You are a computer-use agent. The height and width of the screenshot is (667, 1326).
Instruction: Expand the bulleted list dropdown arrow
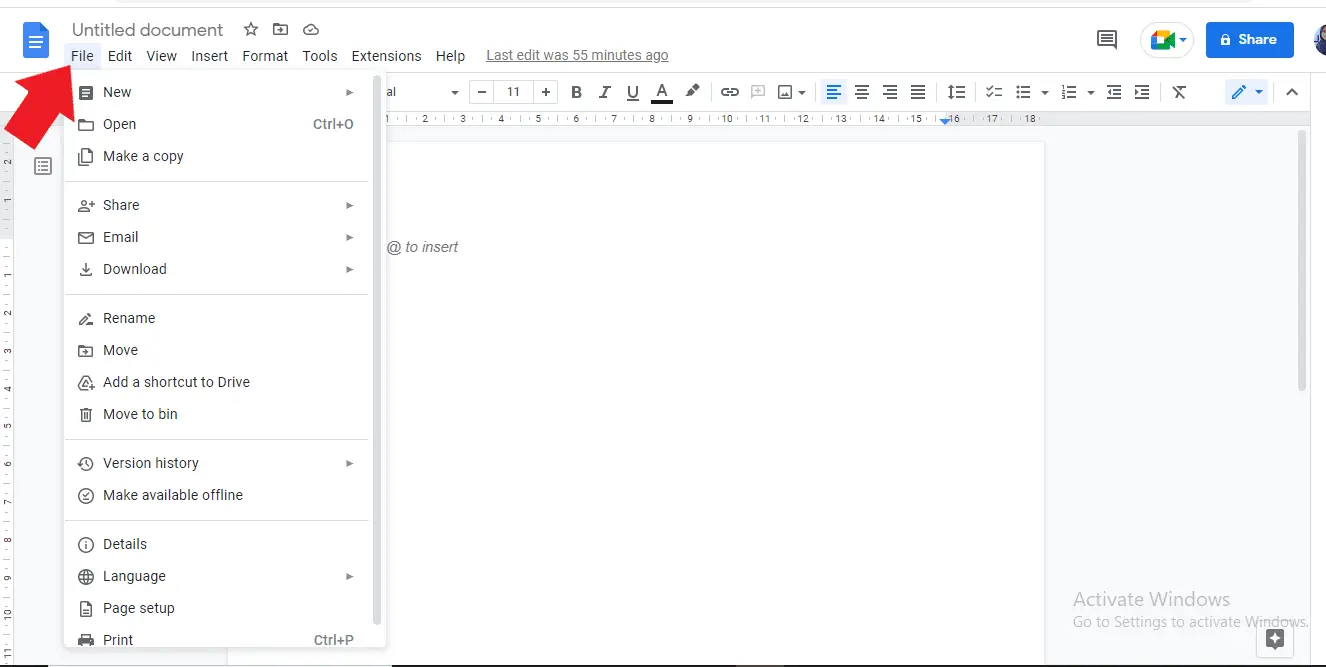[1044, 91]
